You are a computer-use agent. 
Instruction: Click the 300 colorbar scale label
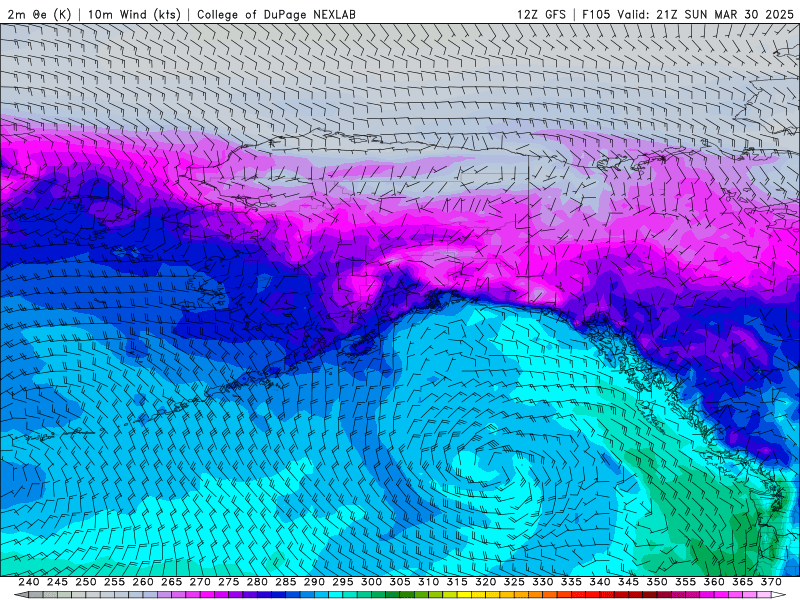click(371, 582)
